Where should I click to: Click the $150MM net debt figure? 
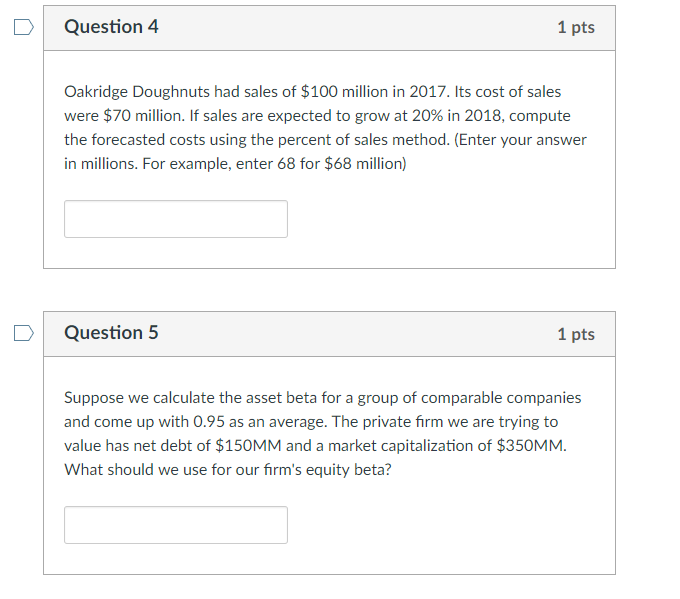248,446
